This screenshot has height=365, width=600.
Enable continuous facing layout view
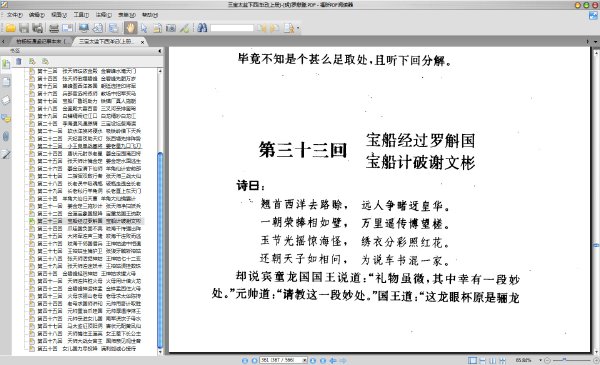(502, 360)
